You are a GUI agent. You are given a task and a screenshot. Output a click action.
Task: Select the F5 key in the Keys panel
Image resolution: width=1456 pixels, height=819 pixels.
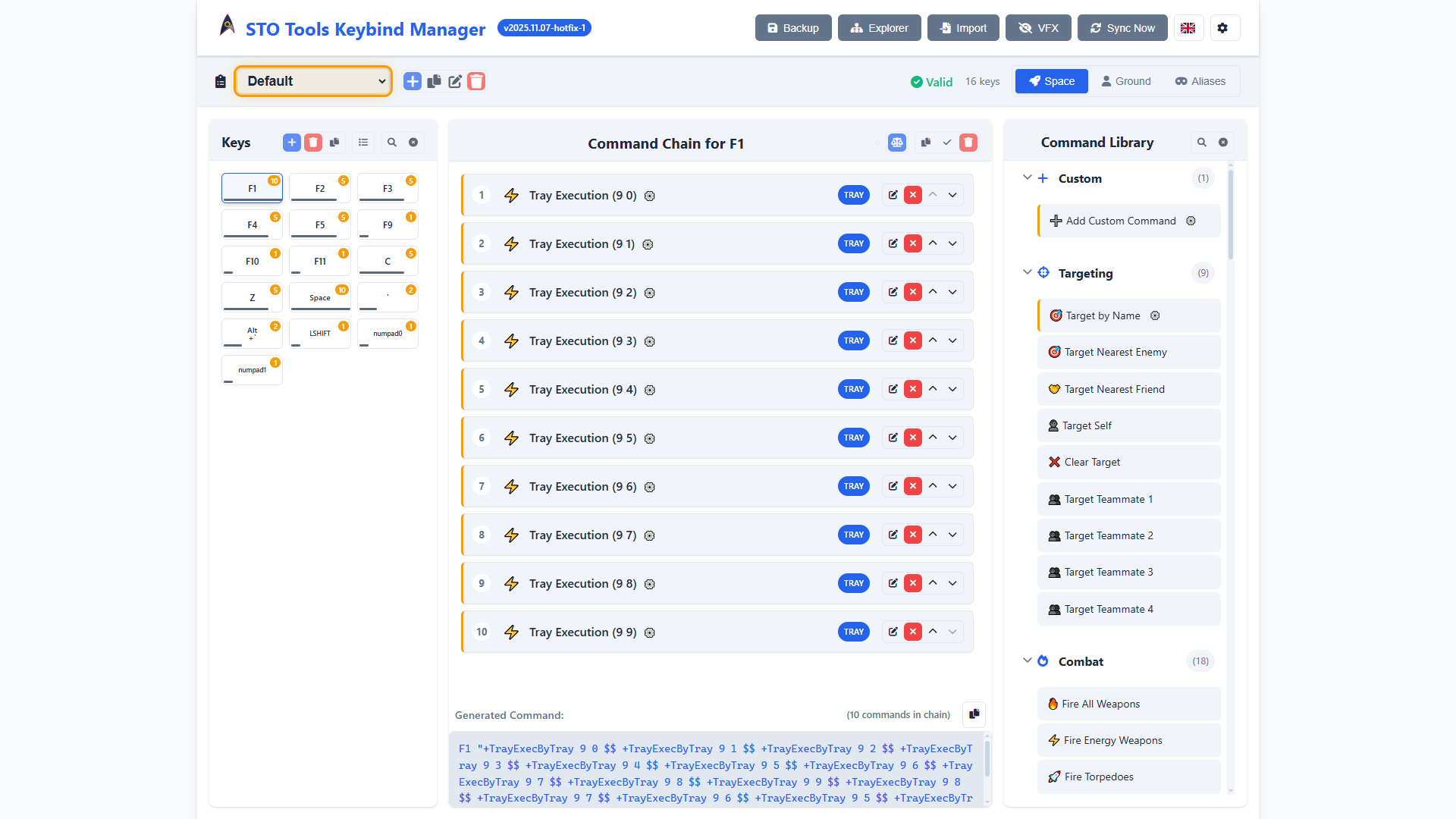point(319,224)
